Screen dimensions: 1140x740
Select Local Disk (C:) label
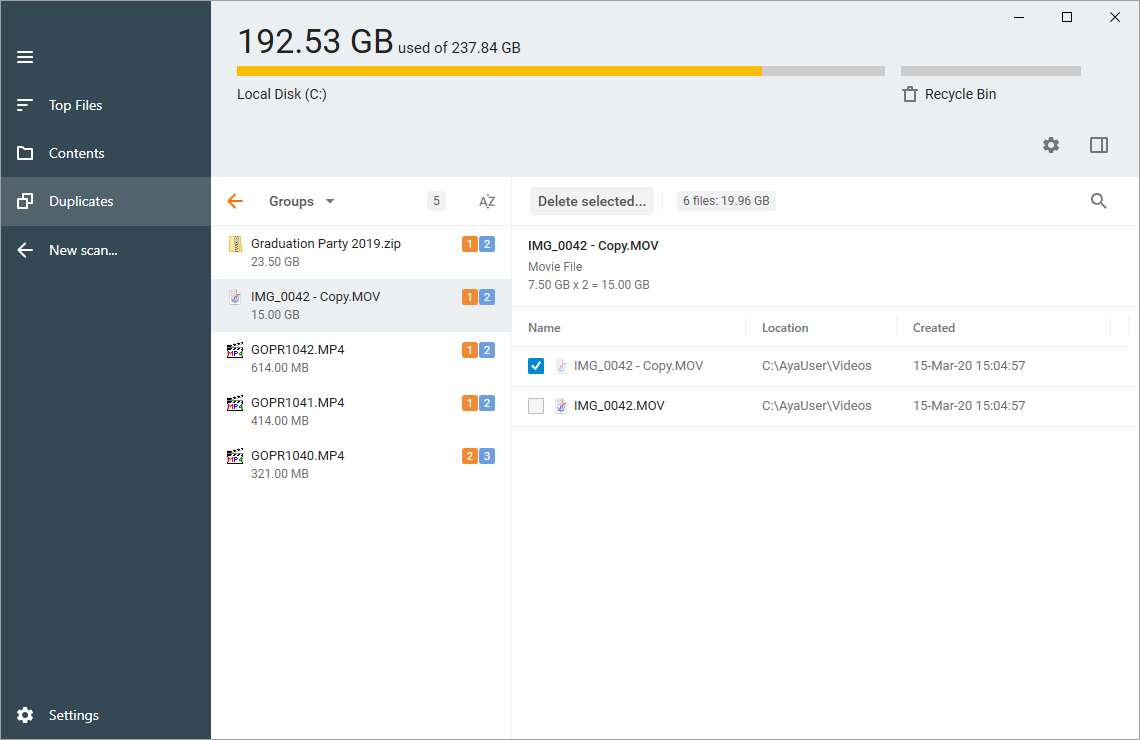[x=282, y=94]
